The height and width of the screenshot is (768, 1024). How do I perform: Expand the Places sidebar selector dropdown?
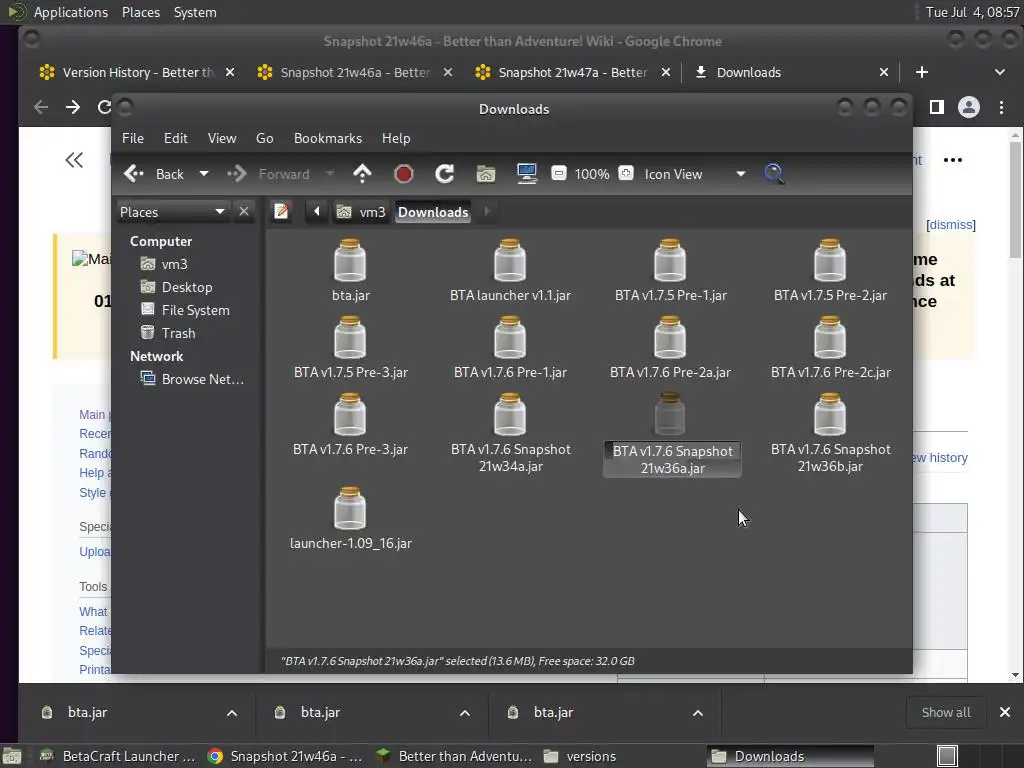[x=172, y=212]
